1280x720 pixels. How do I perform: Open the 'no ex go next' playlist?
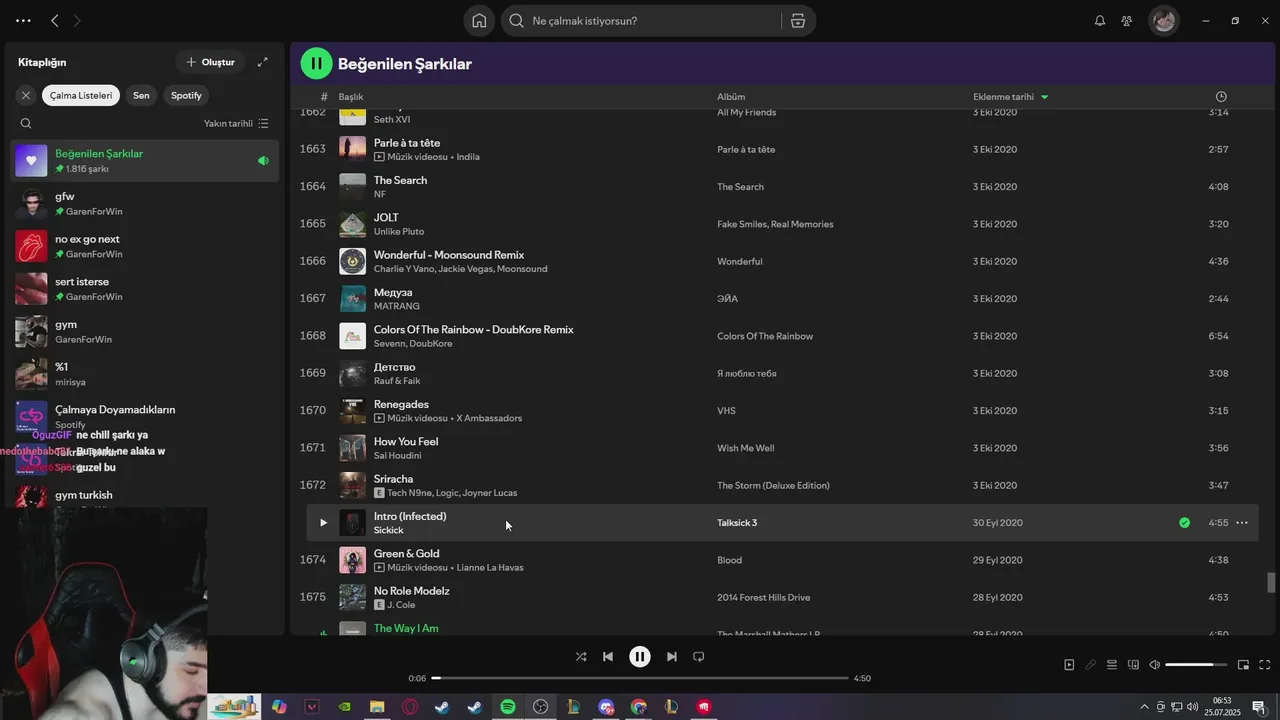(x=145, y=246)
